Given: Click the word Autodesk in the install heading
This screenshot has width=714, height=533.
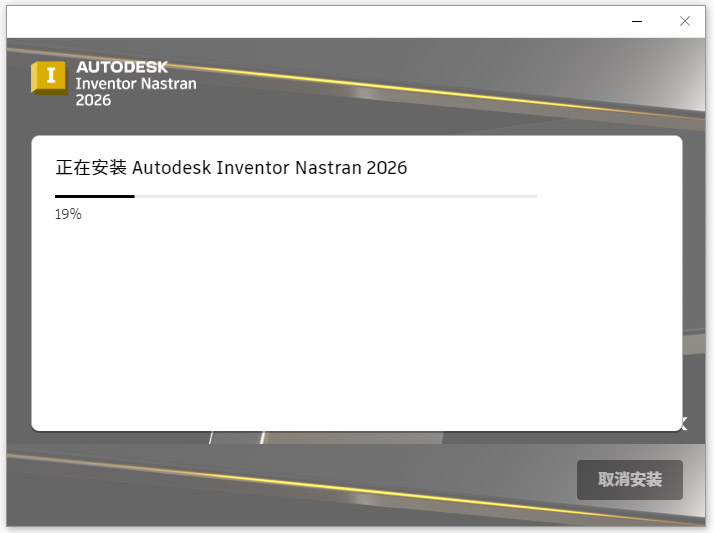Looking at the screenshot, I should click(x=171, y=168).
